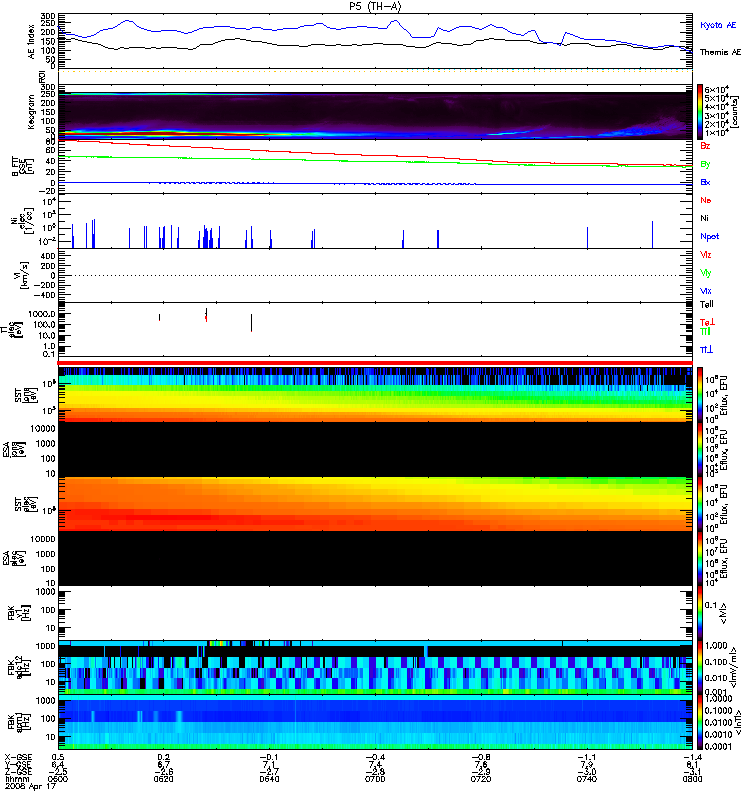Select the "Kyoto AE" legend label
Image resolution: width=750 pixels, height=800 pixels.
[x=718, y=25]
